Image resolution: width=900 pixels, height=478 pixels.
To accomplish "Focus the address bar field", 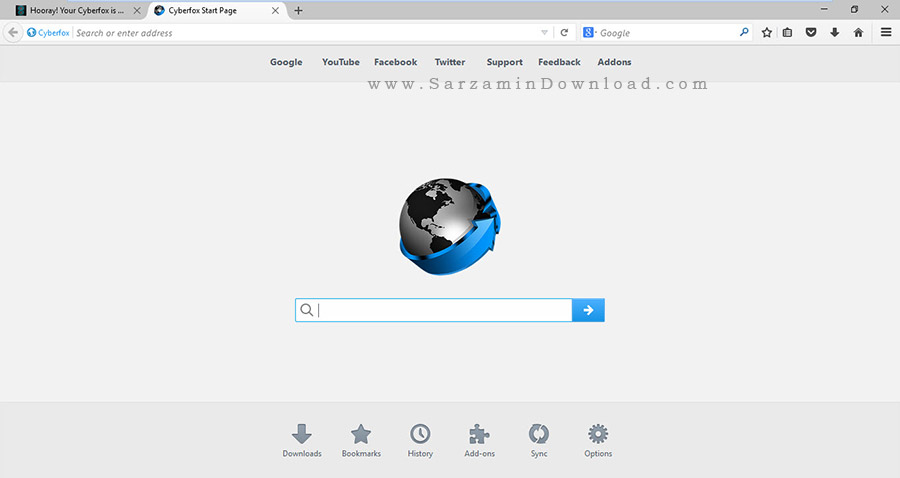I will click(307, 33).
